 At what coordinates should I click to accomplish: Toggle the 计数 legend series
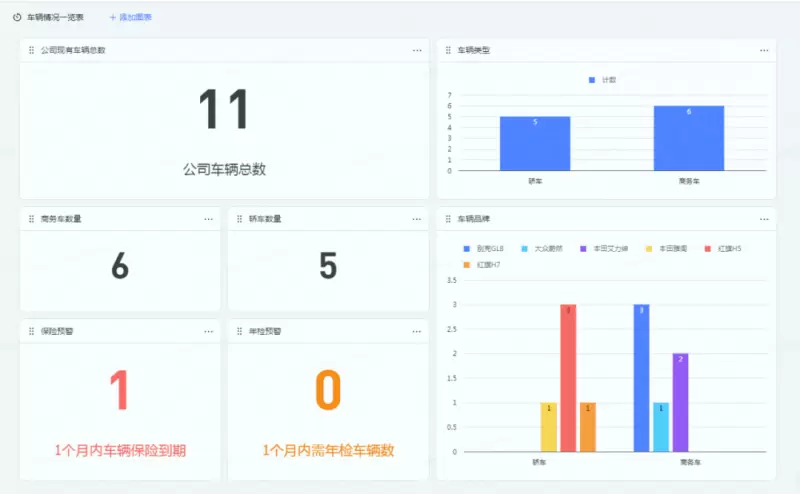point(603,80)
